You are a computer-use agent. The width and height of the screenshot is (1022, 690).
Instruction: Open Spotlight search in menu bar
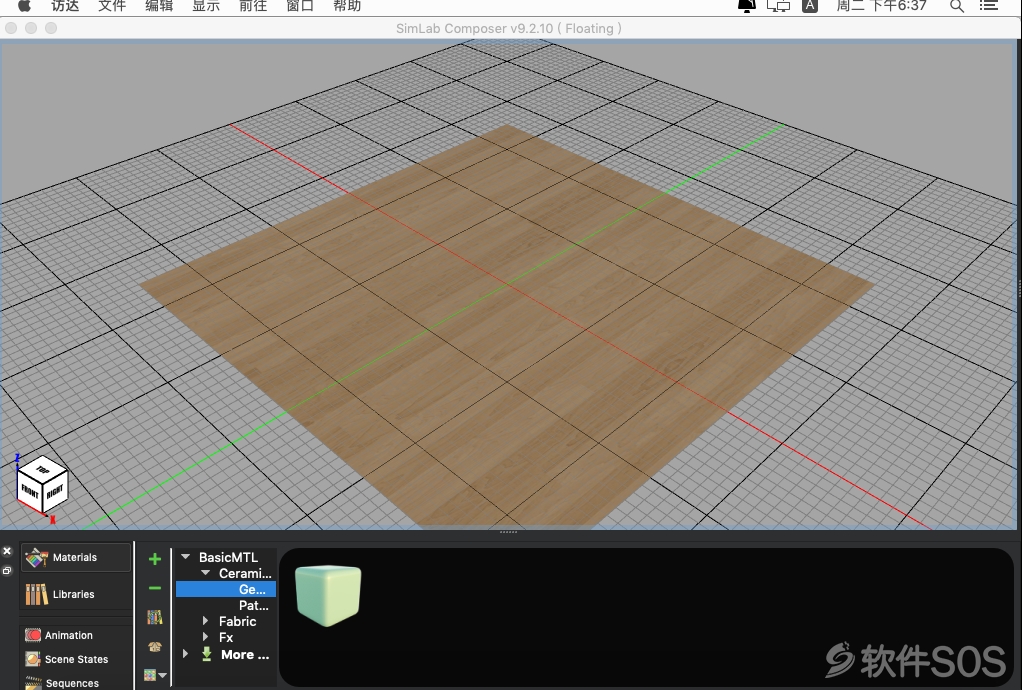click(957, 6)
